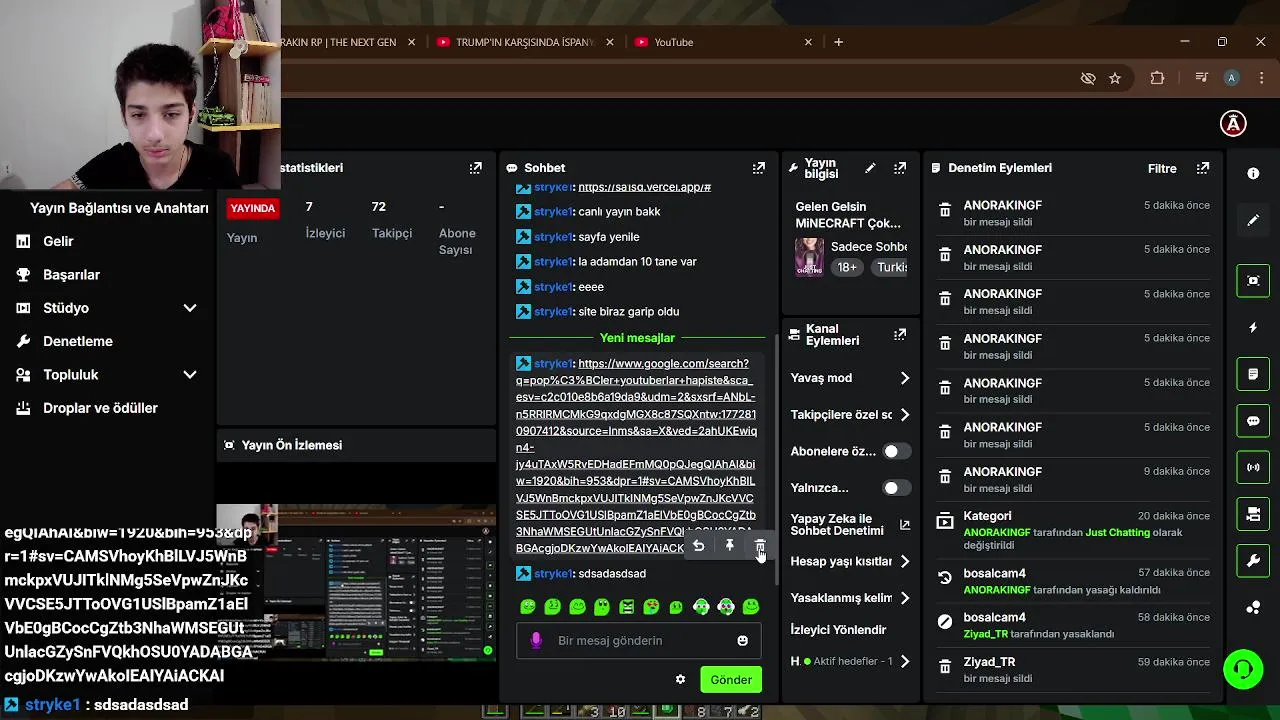The width and height of the screenshot is (1280, 720).
Task: Open the emoji picker in message box
Action: click(x=742, y=641)
